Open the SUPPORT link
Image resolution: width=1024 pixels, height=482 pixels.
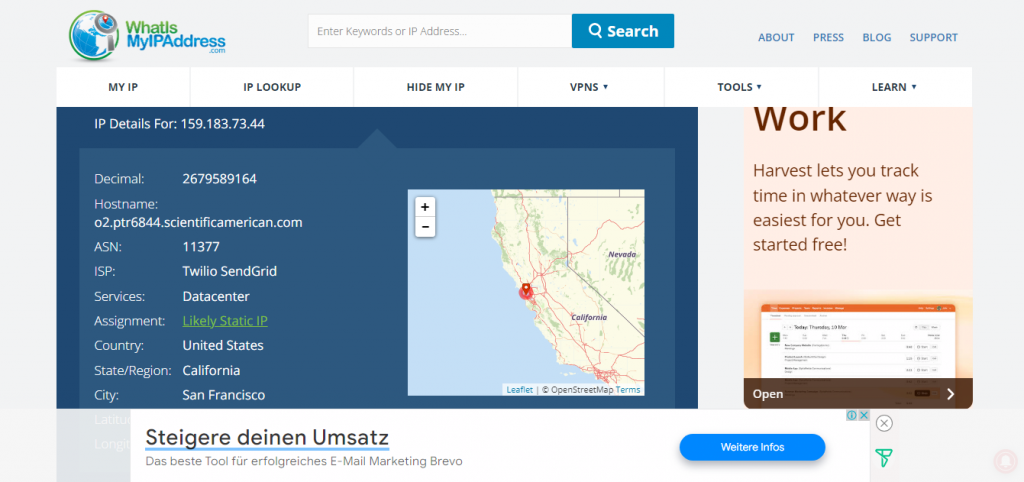pyautogui.click(x=933, y=37)
